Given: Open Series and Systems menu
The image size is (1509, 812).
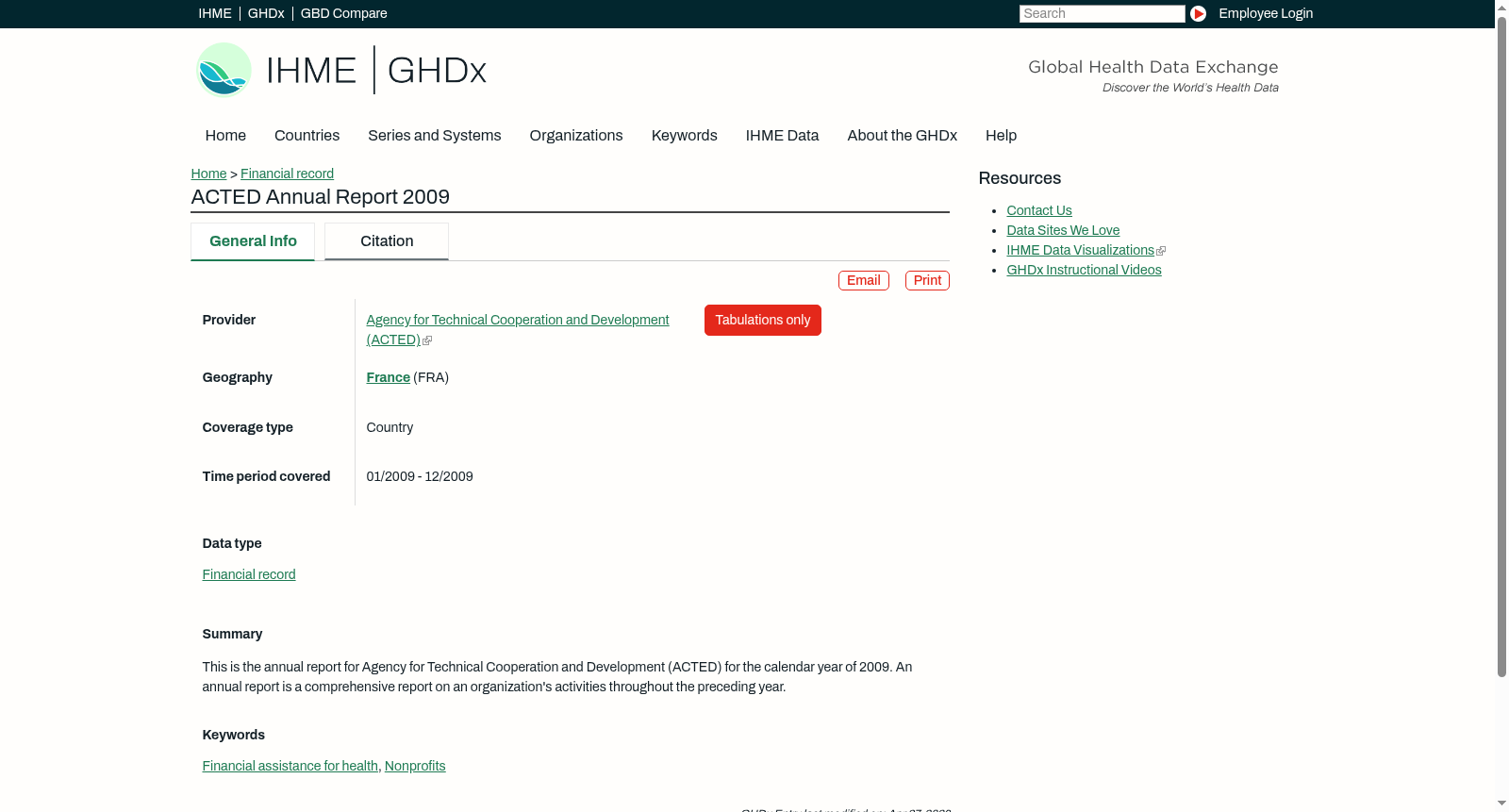Looking at the screenshot, I should (435, 136).
